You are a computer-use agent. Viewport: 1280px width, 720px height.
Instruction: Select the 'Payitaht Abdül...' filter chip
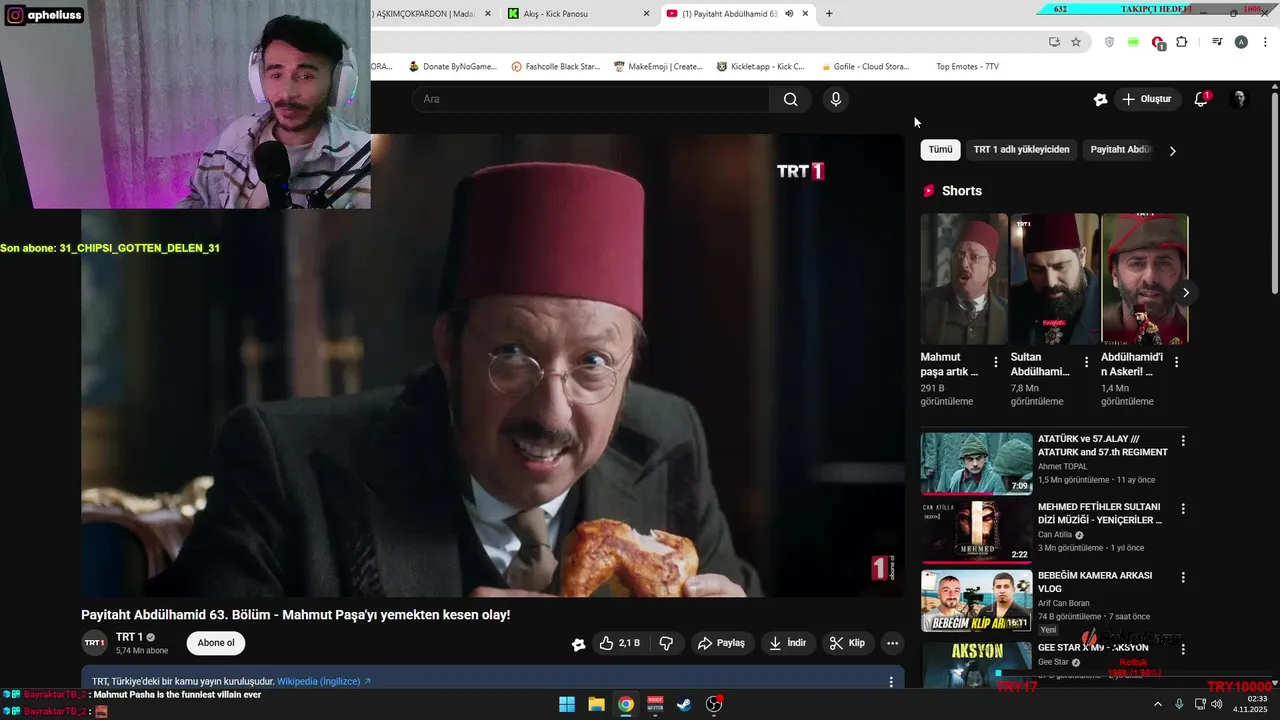(x=1121, y=150)
